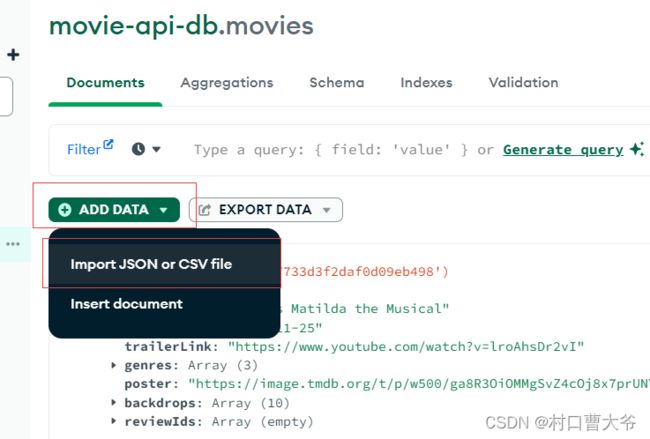Open the three-dots menu in sidebar
The width and height of the screenshot is (650, 439).
[x=13, y=244]
